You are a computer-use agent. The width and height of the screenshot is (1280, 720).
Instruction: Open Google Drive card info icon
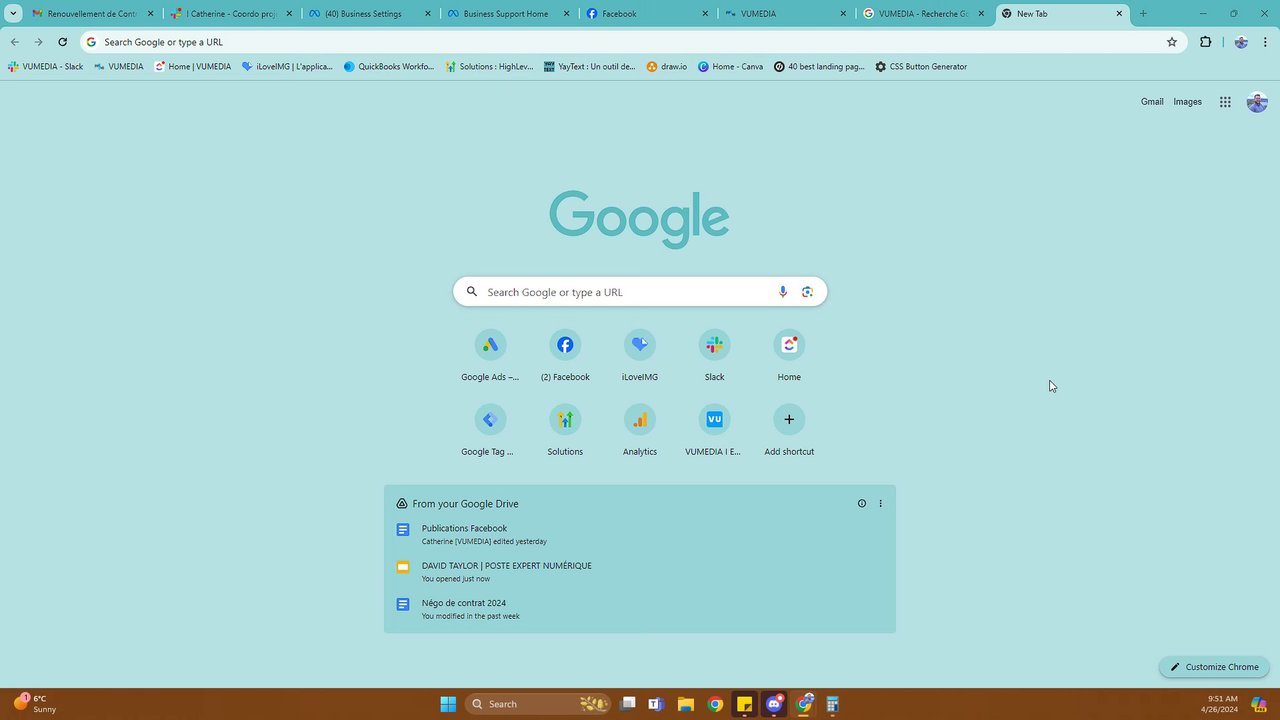pos(861,504)
